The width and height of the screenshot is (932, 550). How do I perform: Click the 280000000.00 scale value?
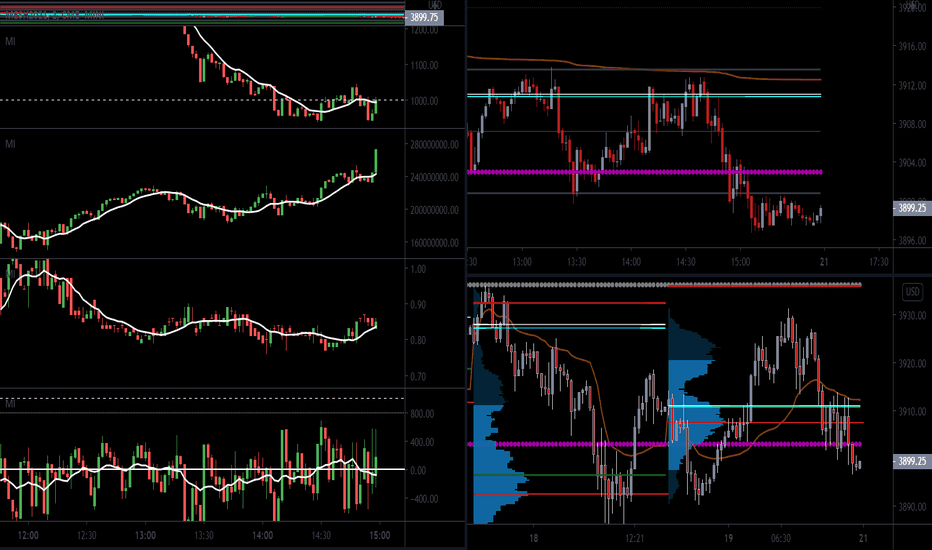click(434, 144)
